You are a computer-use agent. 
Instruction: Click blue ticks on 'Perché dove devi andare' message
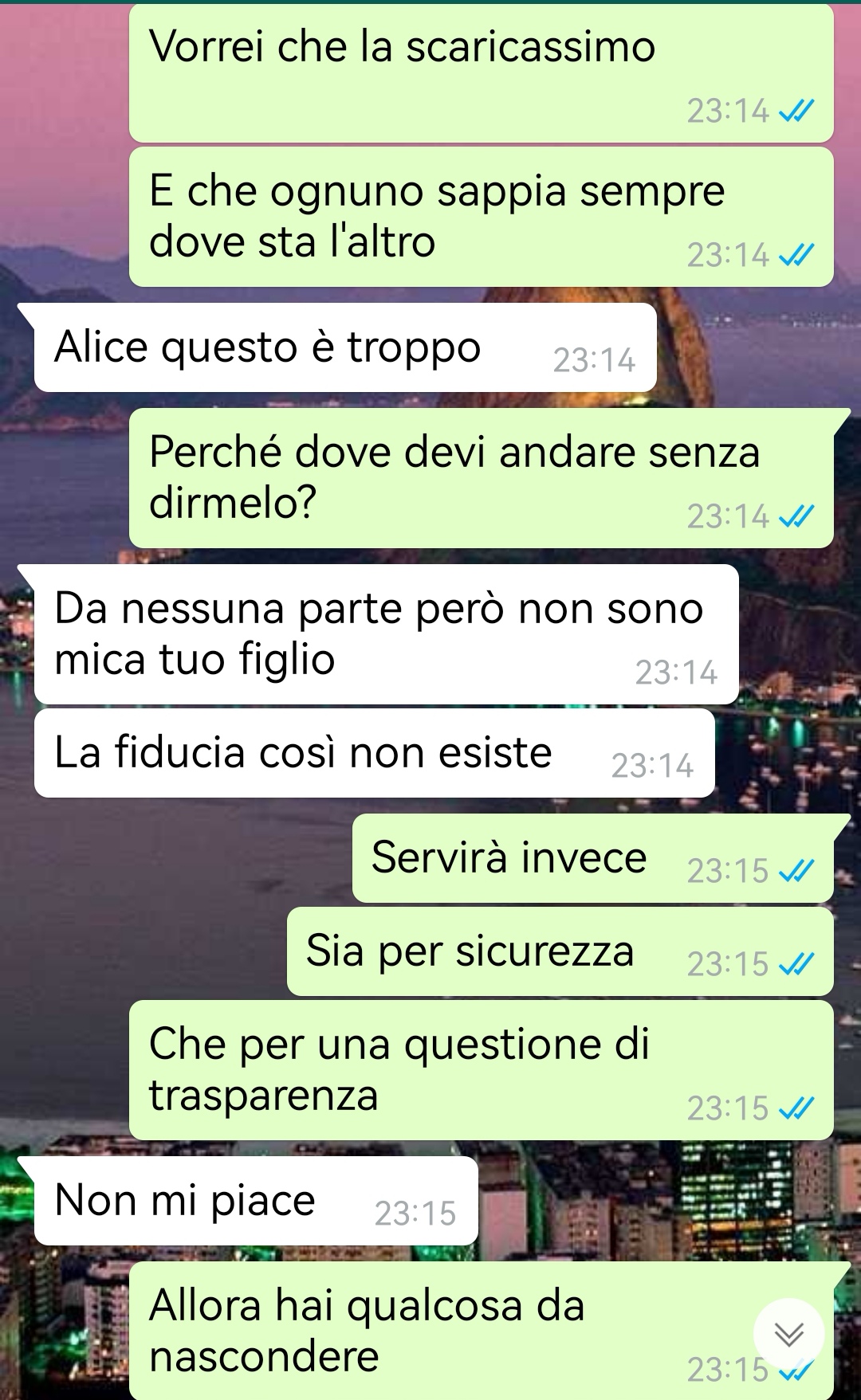point(796,516)
